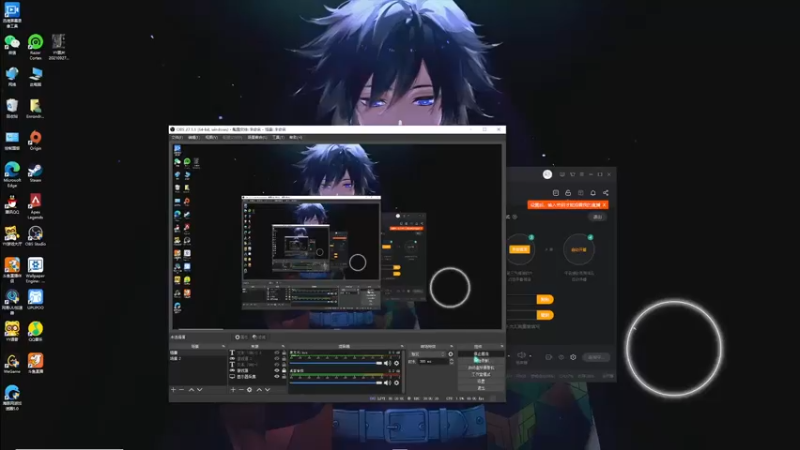Screen dimensions: 800x450
Task: Open the File menu in OBS
Action: (x=177, y=137)
